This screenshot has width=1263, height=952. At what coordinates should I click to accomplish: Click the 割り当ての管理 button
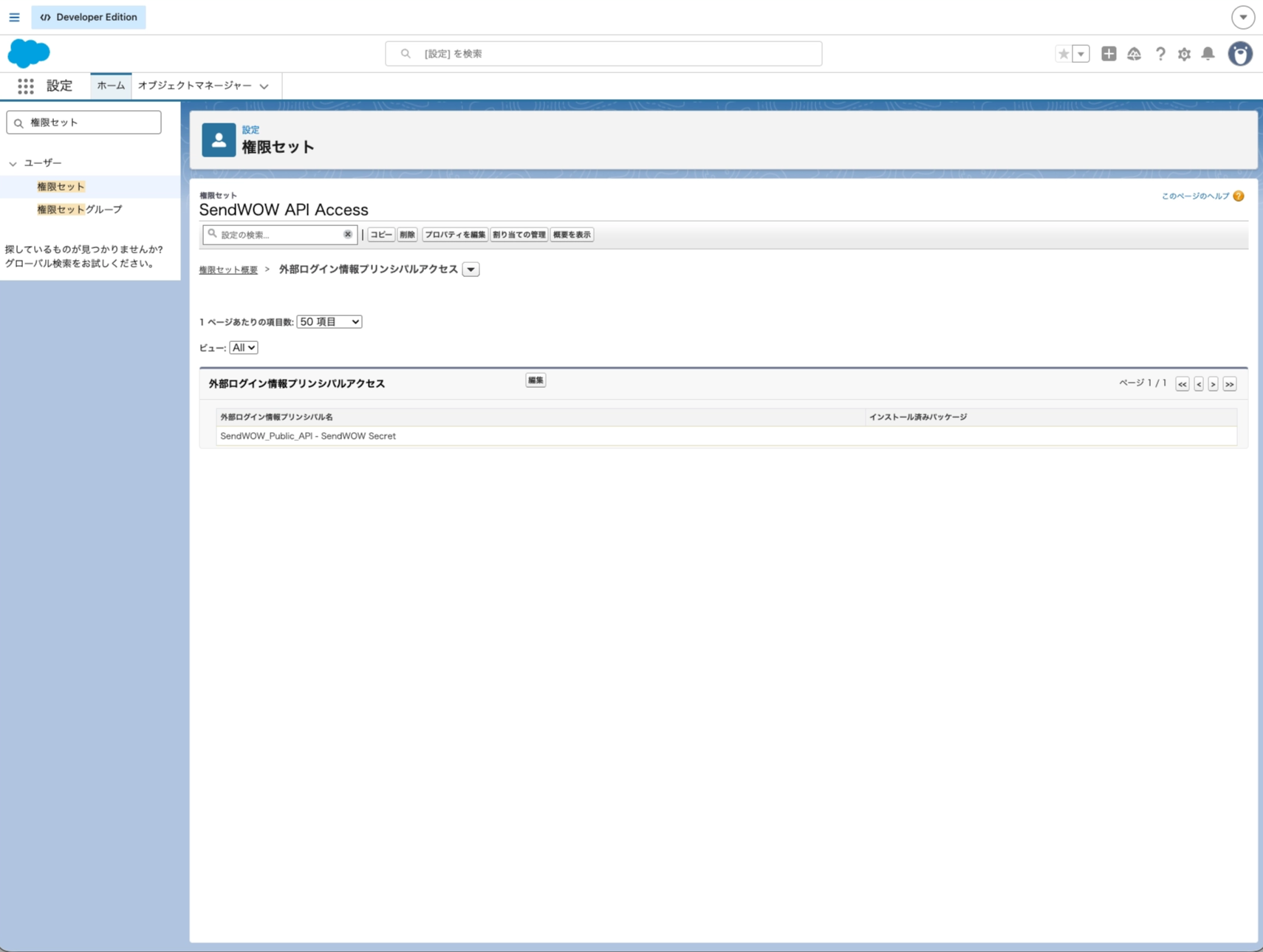[x=519, y=235]
